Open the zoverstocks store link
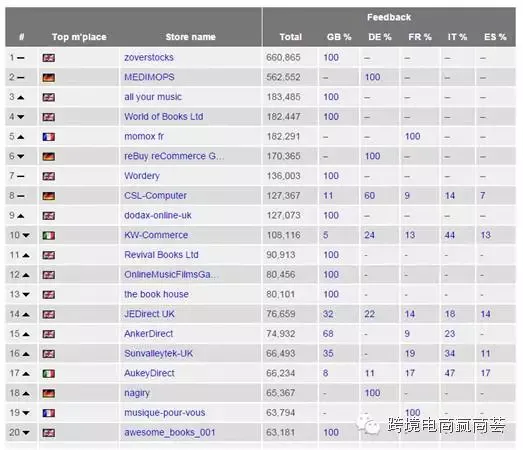The height and width of the screenshot is (450, 523). click(149, 57)
